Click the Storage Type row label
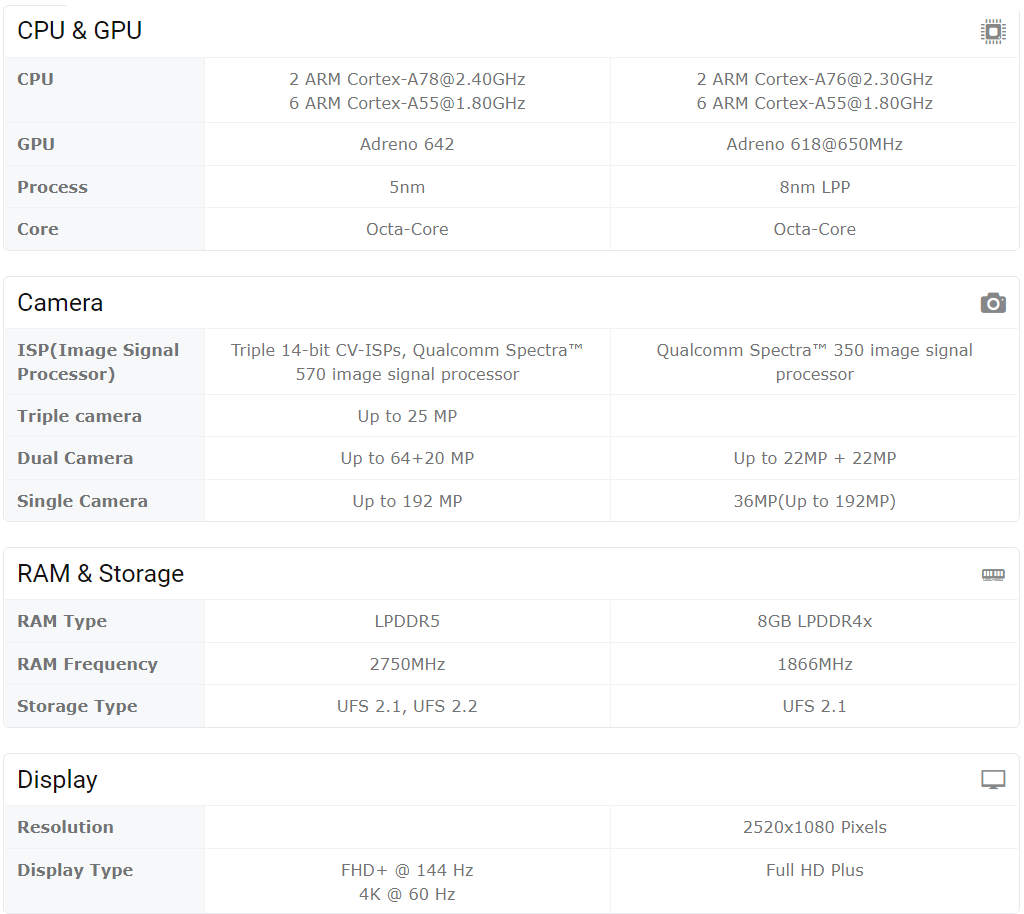Screen dimensions: 1024x914 click(x=77, y=706)
